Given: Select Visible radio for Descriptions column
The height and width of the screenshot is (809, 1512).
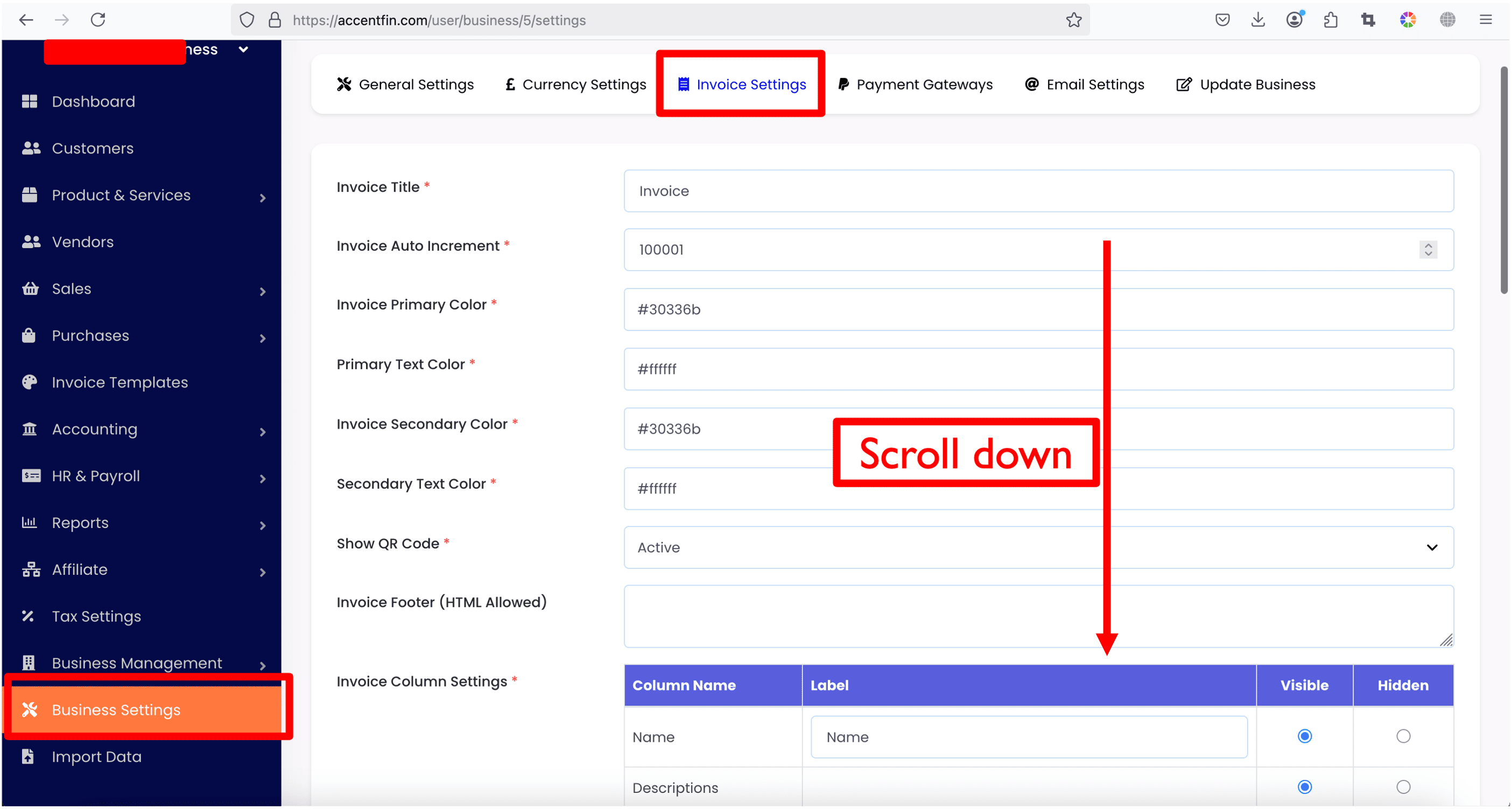Looking at the screenshot, I should click(x=1304, y=787).
